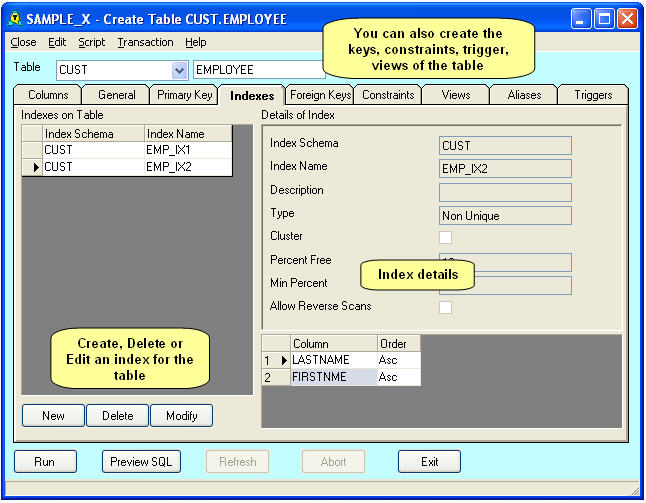The image size is (646, 503).
Task: Open the Help menu
Action: [196, 42]
